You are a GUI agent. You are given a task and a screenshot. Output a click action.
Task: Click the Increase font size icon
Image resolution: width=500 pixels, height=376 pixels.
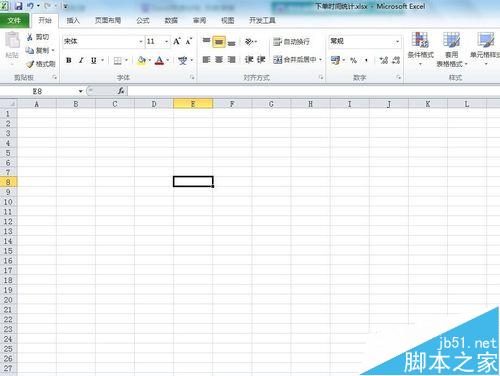pyautogui.click(x=177, y=41)
